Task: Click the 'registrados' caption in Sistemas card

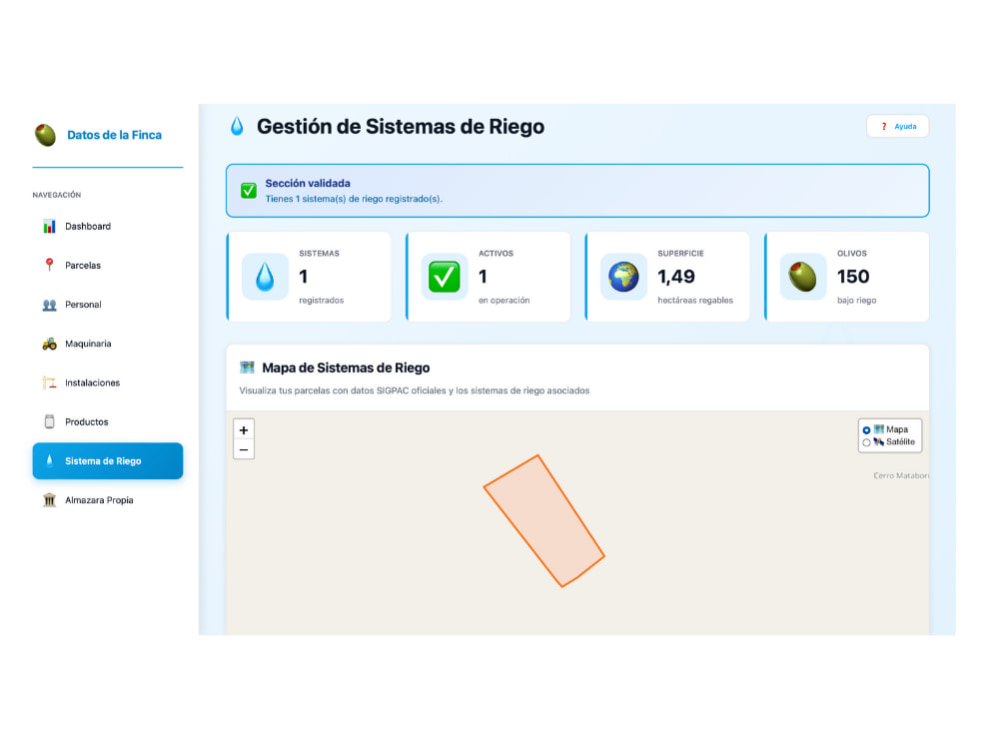Action: coord(321,300)
